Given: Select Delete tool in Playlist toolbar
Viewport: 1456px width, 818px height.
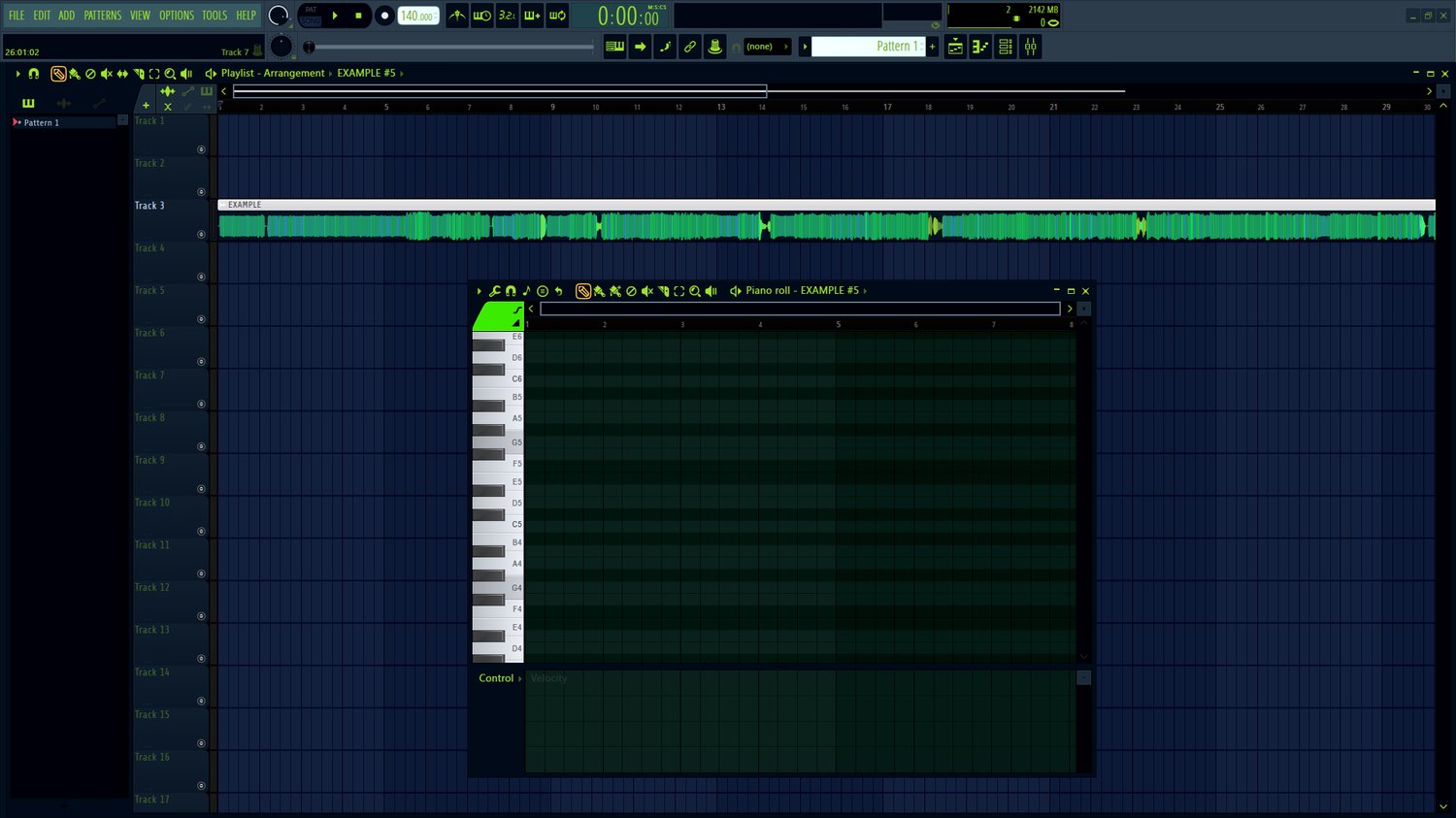Looking at the screenshot, I should point(90,74).
